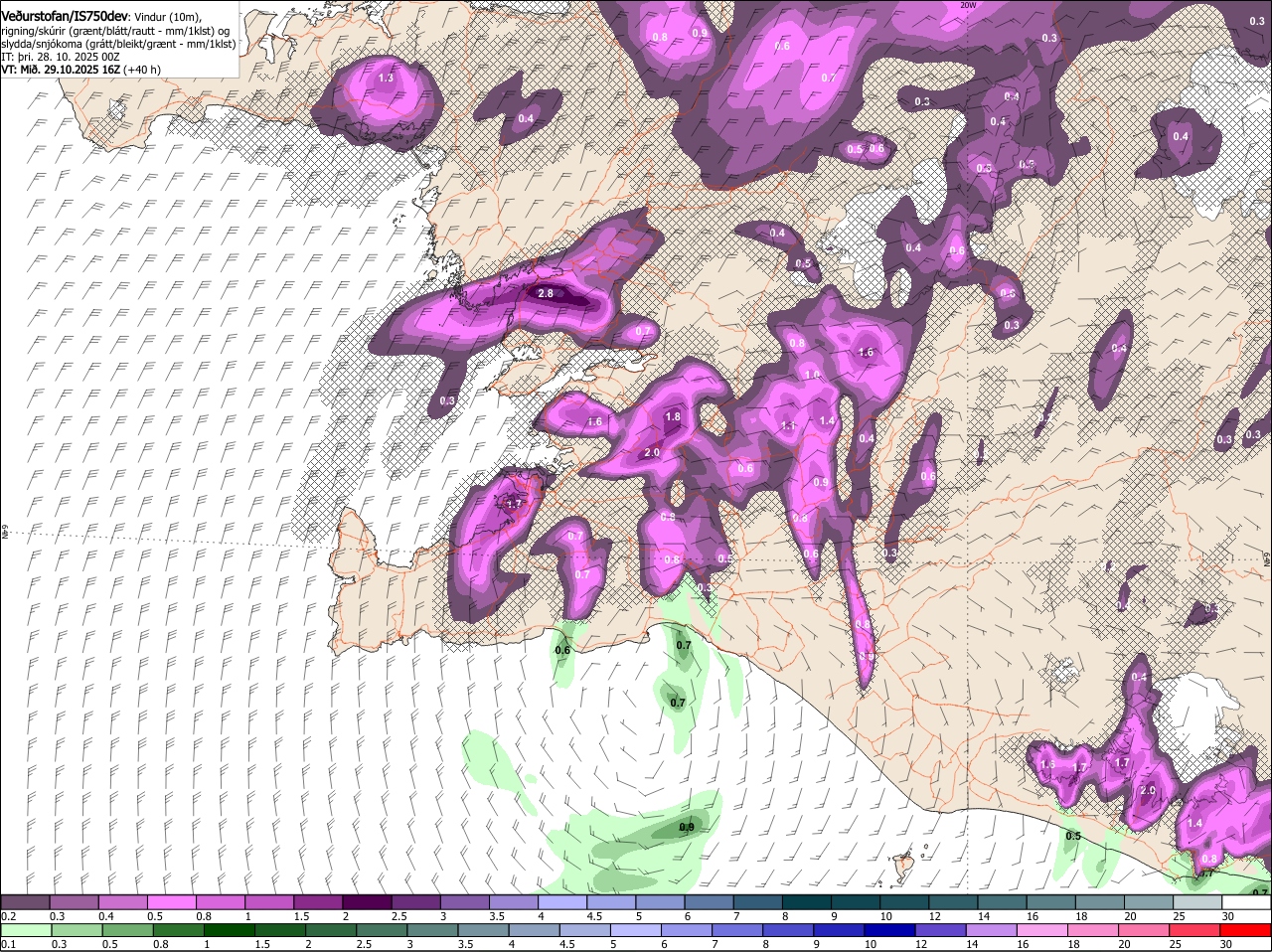Click the Veðurstofan/IS750dev title text

64,17
